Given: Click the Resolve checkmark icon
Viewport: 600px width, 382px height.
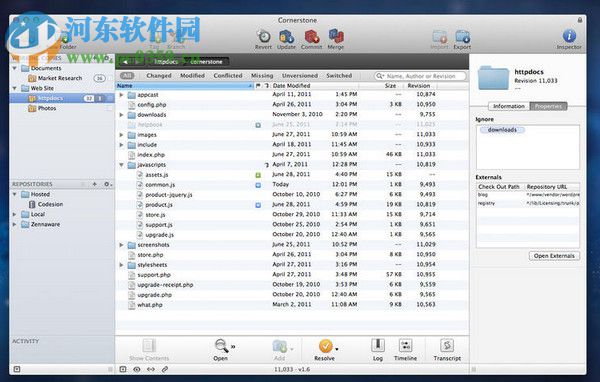Looking at the screenshot, I should (325, 346).
